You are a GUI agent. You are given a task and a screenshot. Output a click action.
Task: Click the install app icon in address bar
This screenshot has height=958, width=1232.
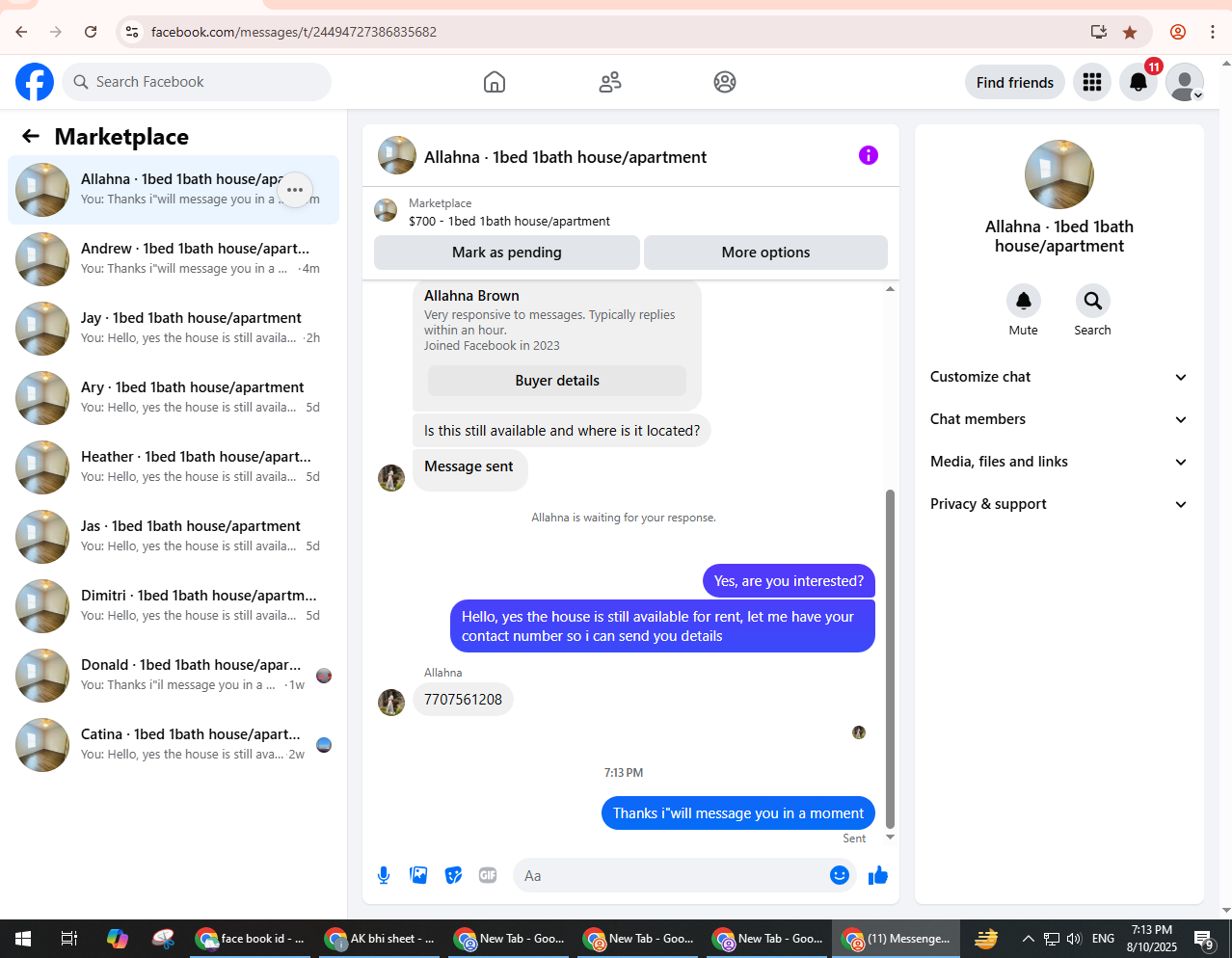pyautogui.click(x=1098, y=32)
